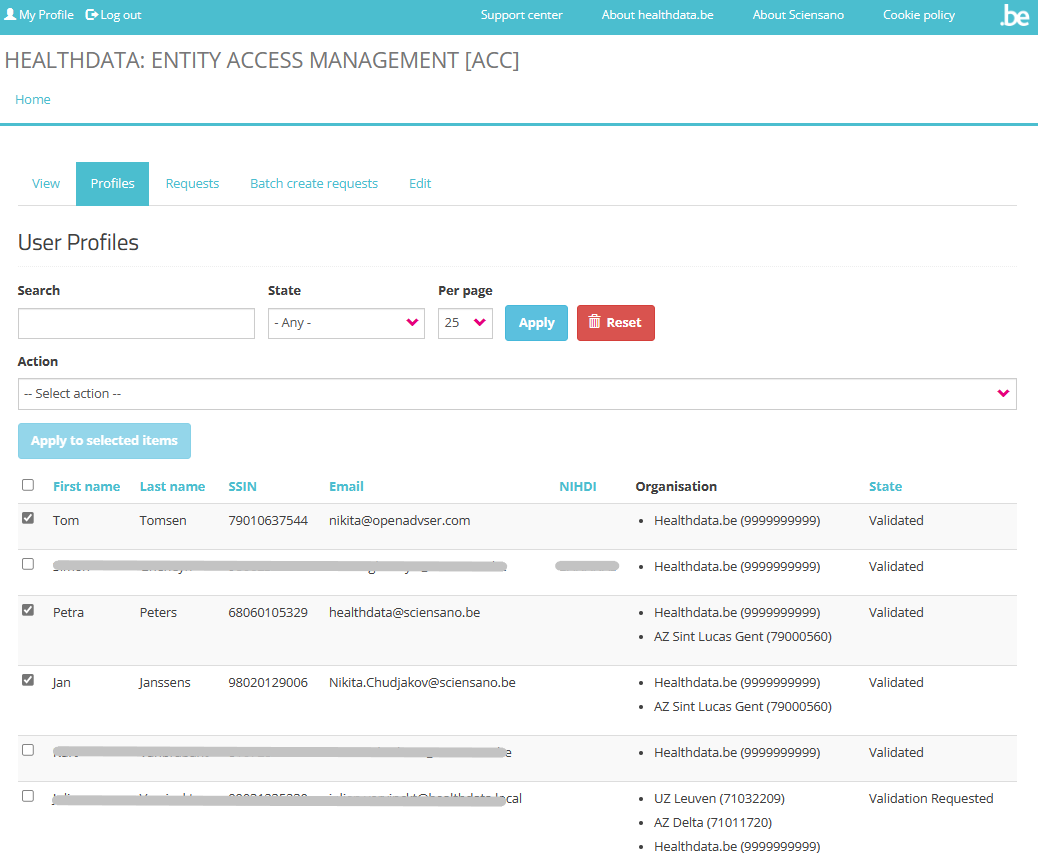Viewport: 1038px width, 865px height.
Task: Toggle the select-all checkbox in table header
Action: point(28,485)
